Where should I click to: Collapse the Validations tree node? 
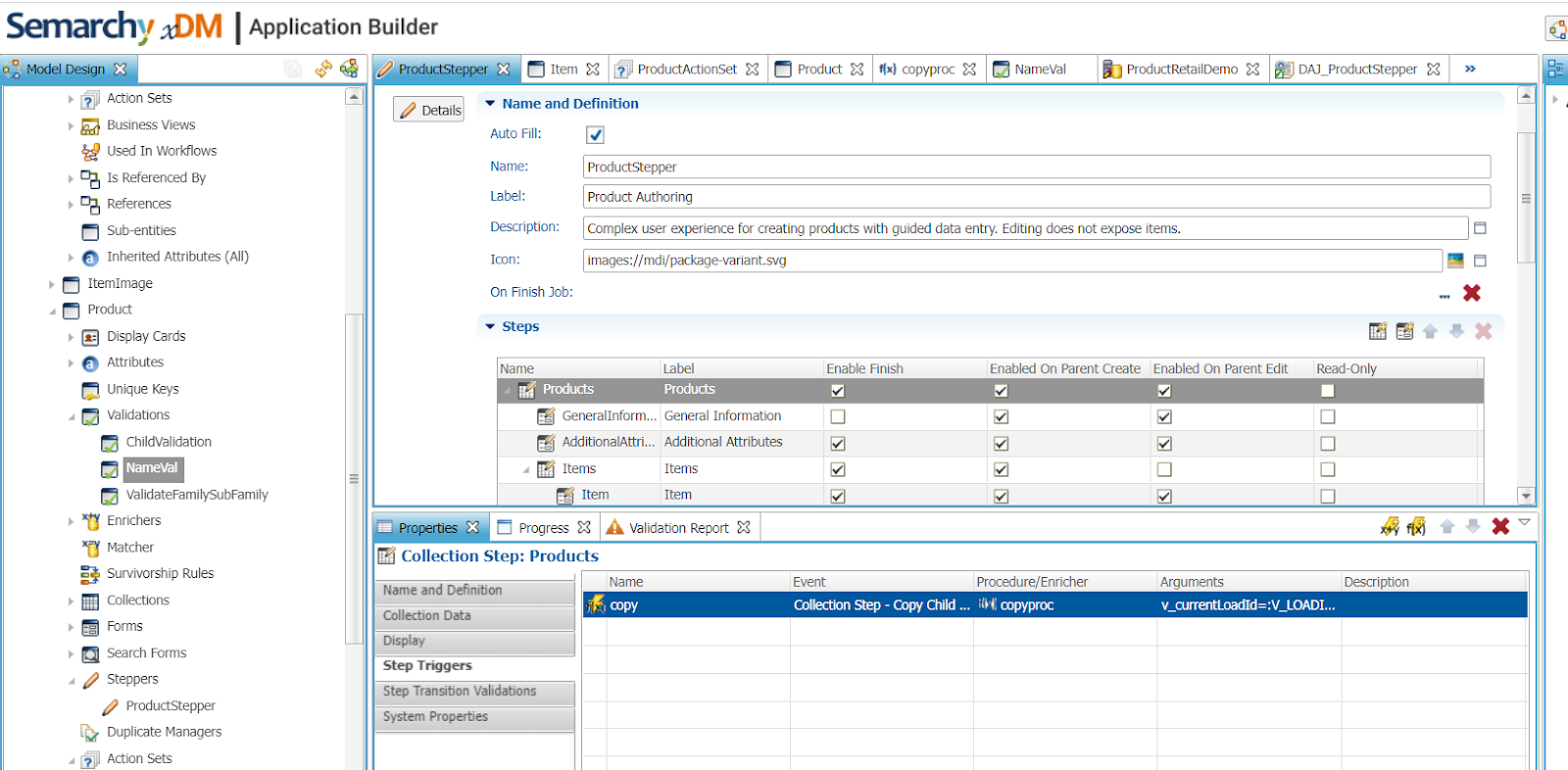(x=72, y=416)
